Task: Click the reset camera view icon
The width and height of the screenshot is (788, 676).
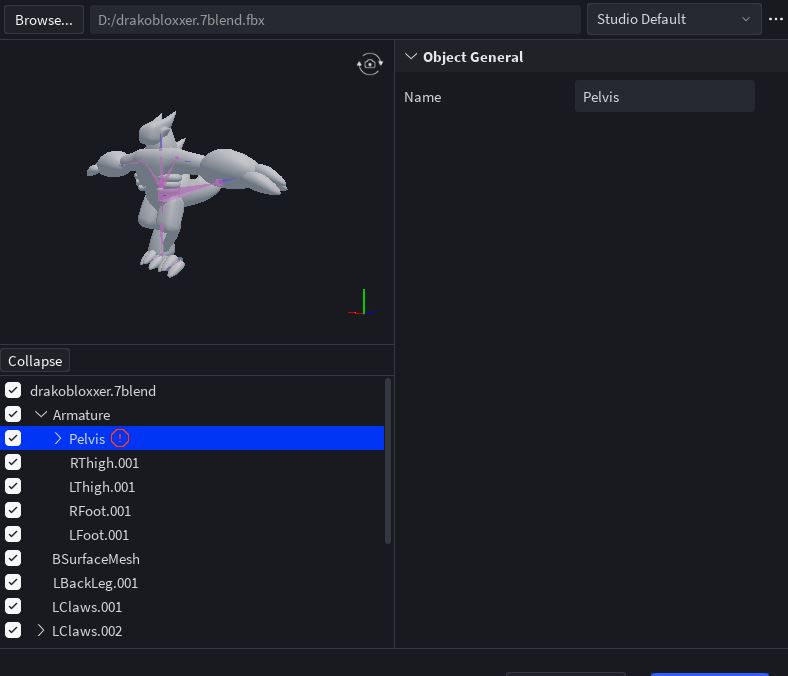Action: [370, 64]
